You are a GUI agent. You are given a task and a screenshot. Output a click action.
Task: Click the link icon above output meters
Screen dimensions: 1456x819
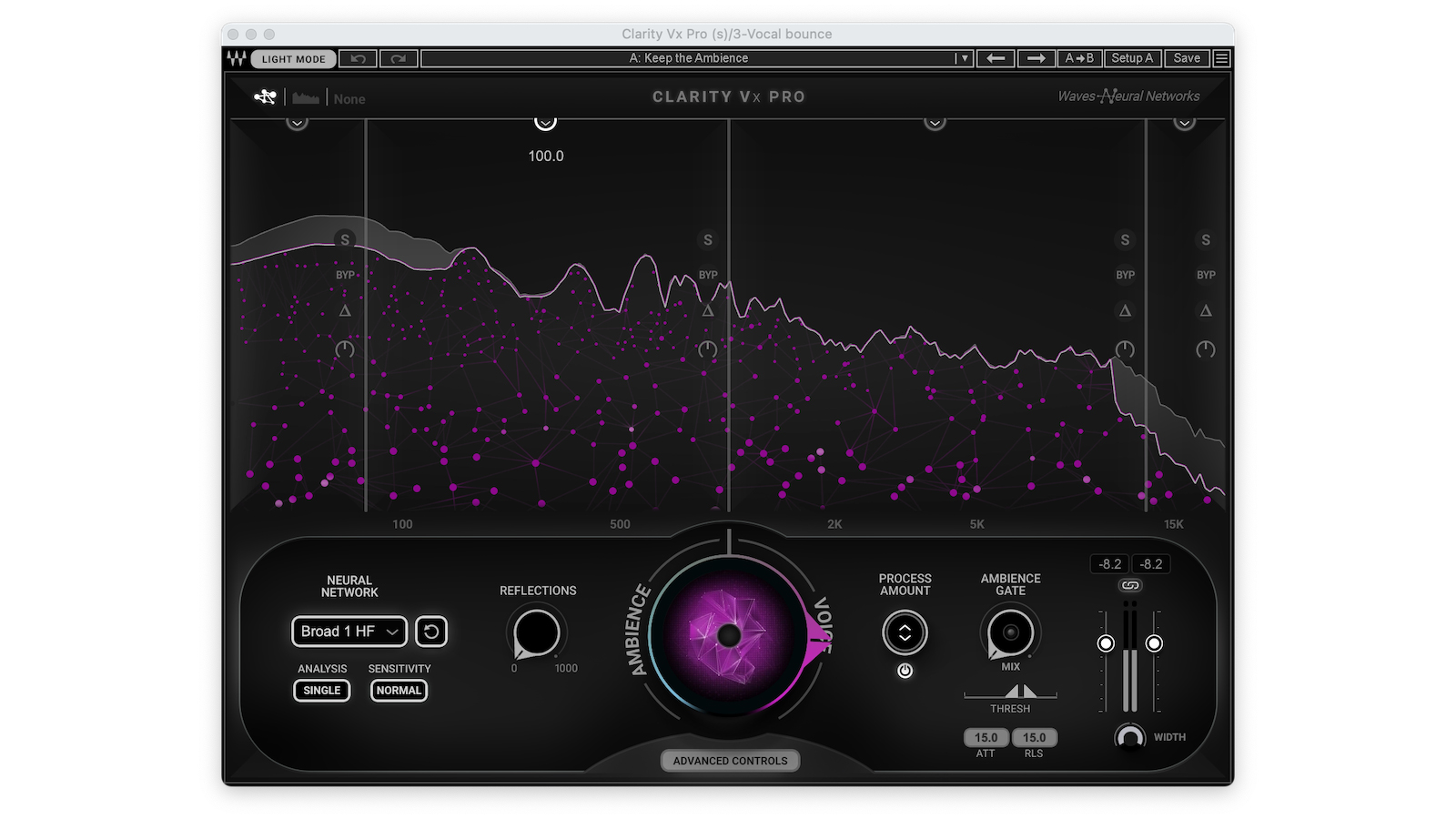click(1130, 585)
